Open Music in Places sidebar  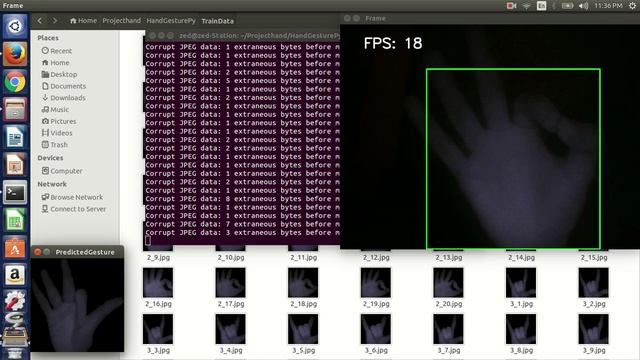55,109
